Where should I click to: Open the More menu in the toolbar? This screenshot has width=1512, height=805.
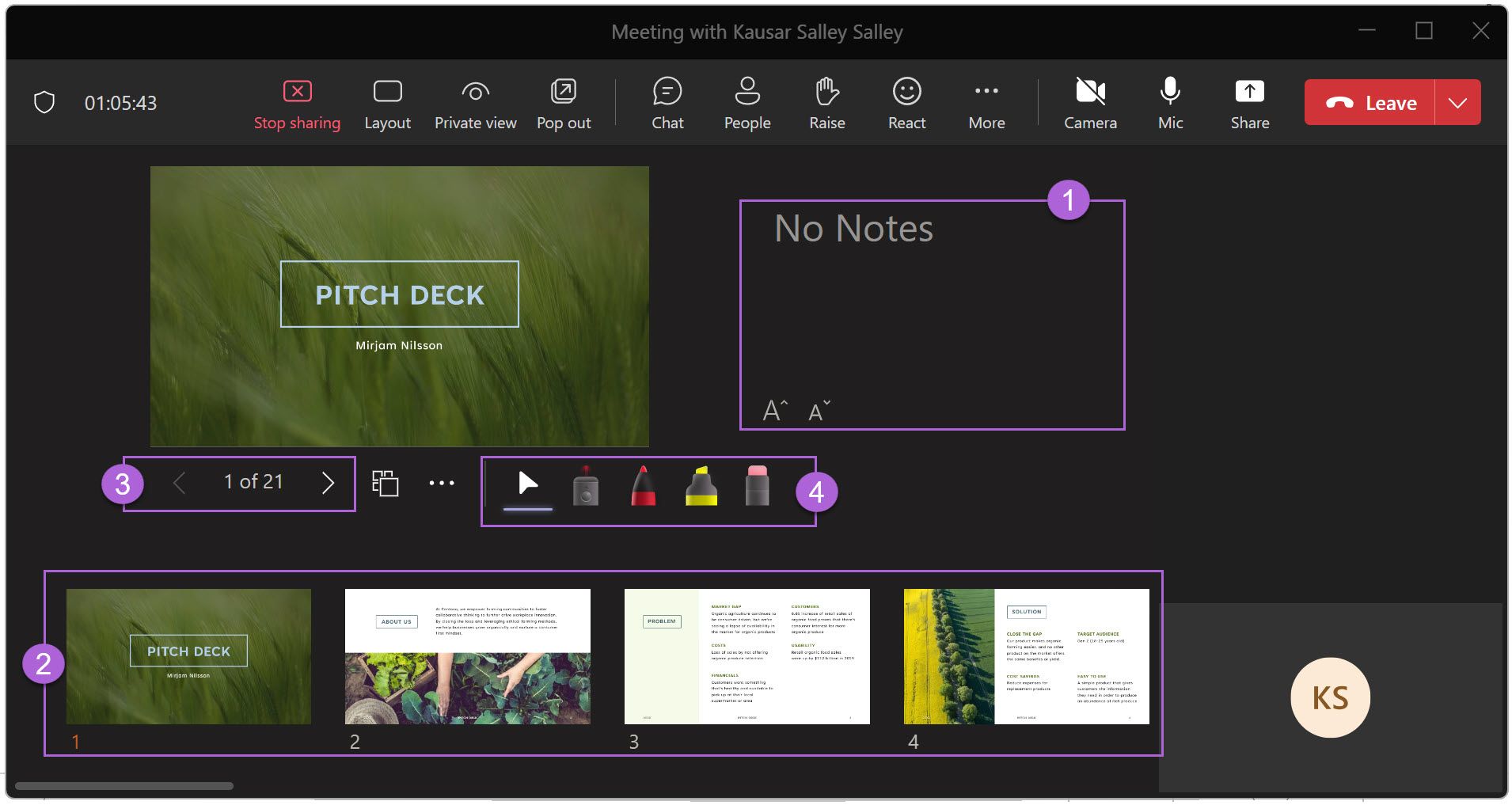coord(986,101)
